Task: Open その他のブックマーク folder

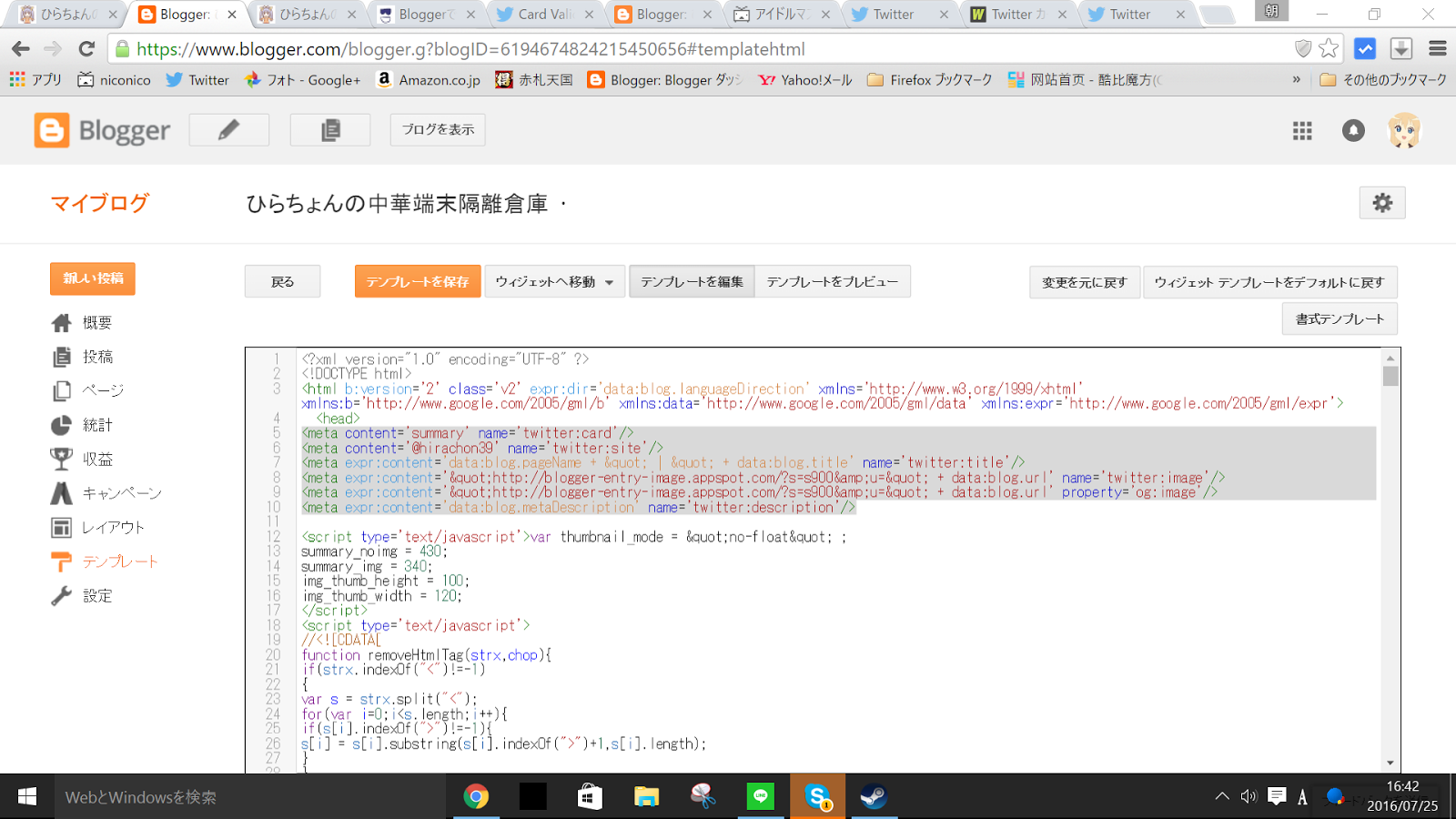Action: coord(1383,79)
